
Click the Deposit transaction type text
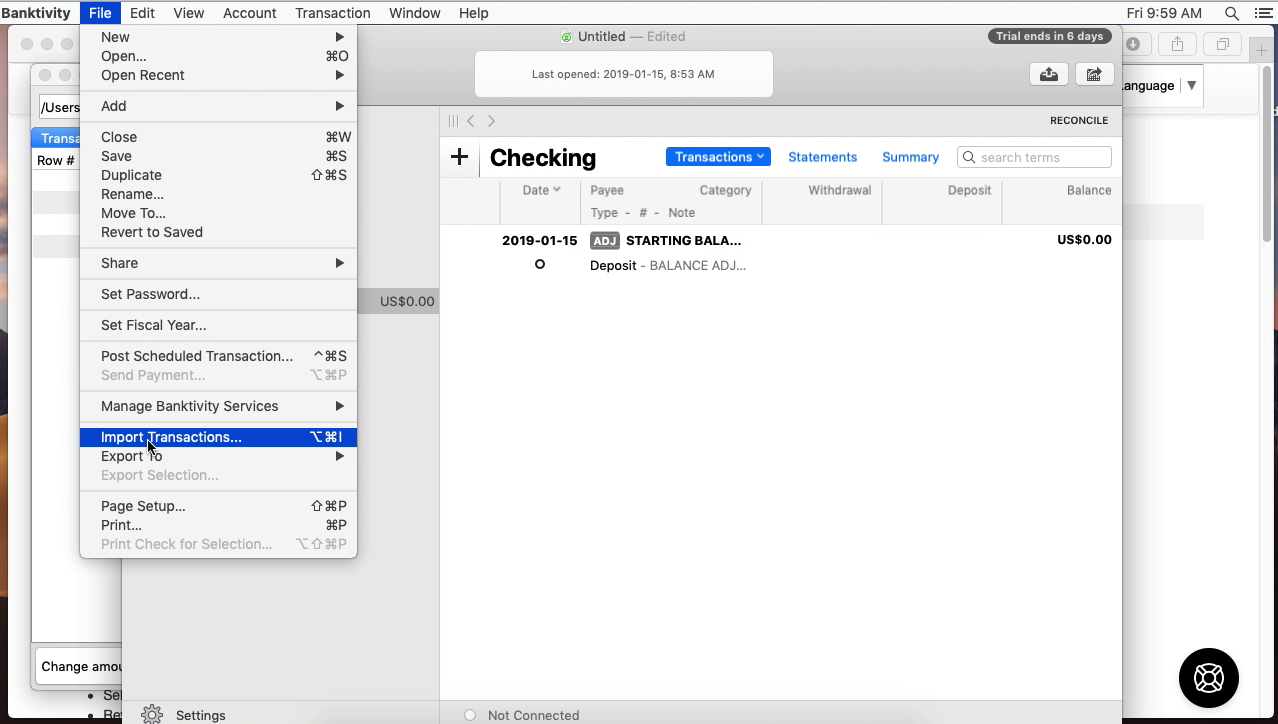pos(613,266)
